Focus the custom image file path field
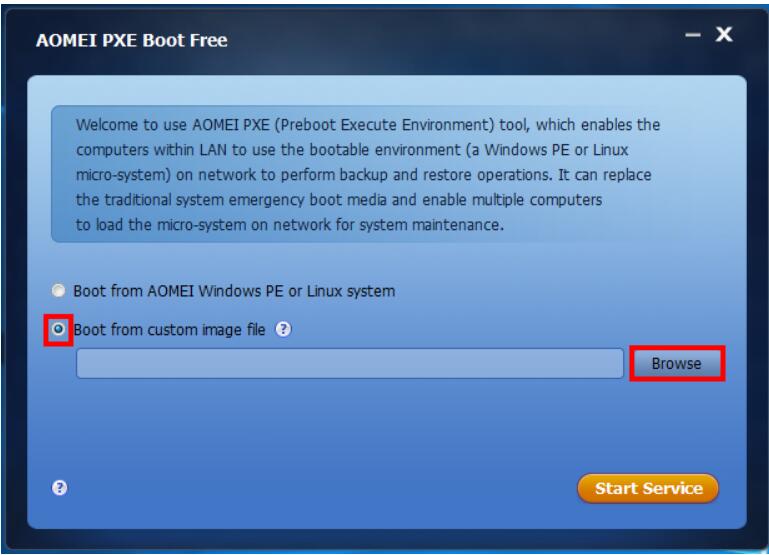Screen dimensions: 769x555 click(x=350, y=363)
